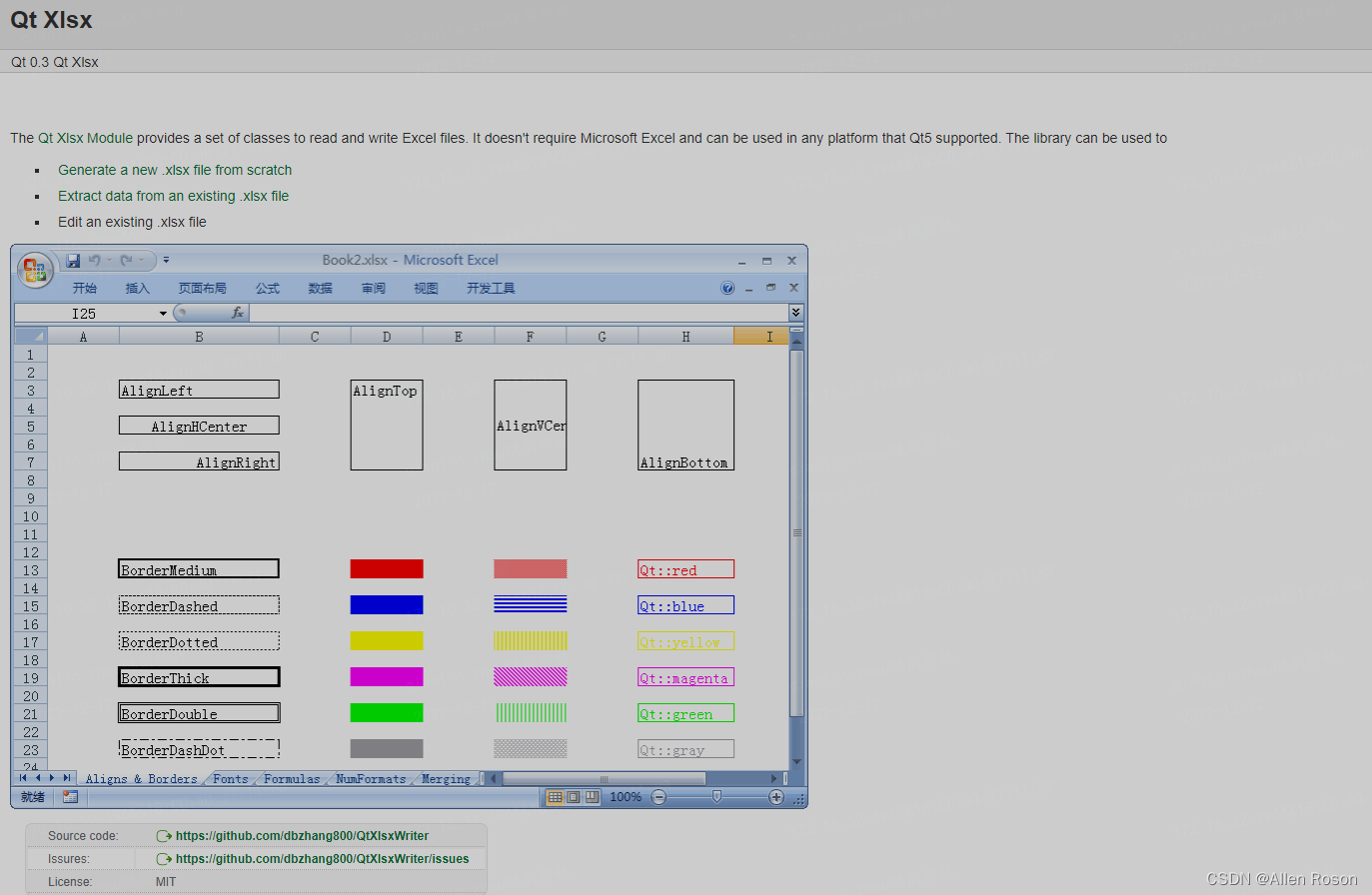Click the Redo icon on Quick Access toolbar
Viewport: 1372px width, 895px height.
tap(124, 260)
